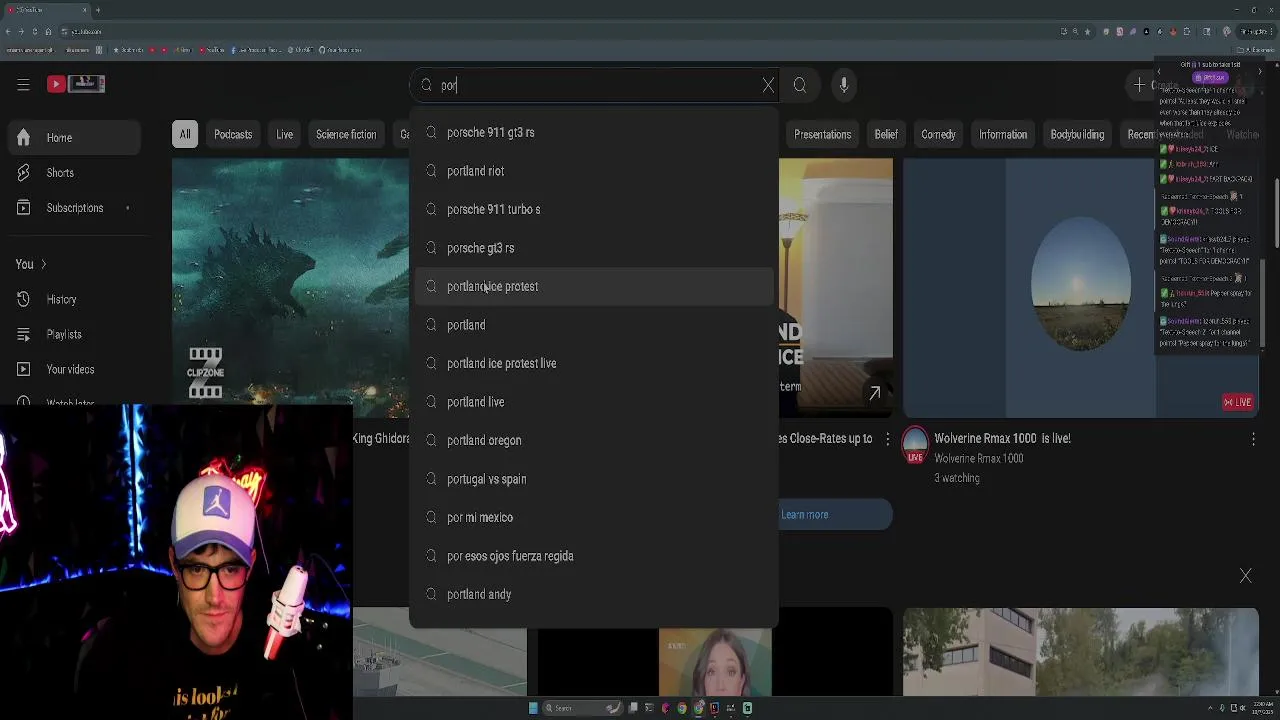This screenshot has width=1280, height=720.
Task: Choose suggestion porsche 911 gt3 rs
Action: 594,132
